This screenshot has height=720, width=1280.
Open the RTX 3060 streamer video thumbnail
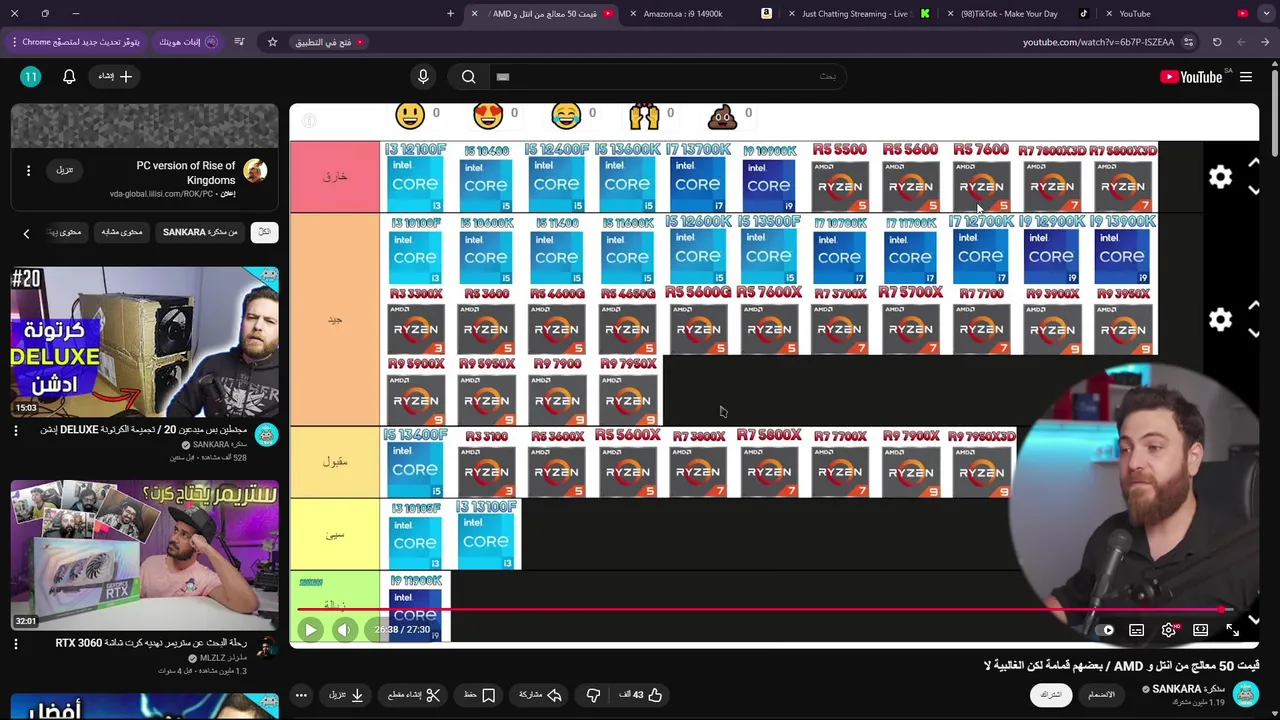[x=145, y=555]
